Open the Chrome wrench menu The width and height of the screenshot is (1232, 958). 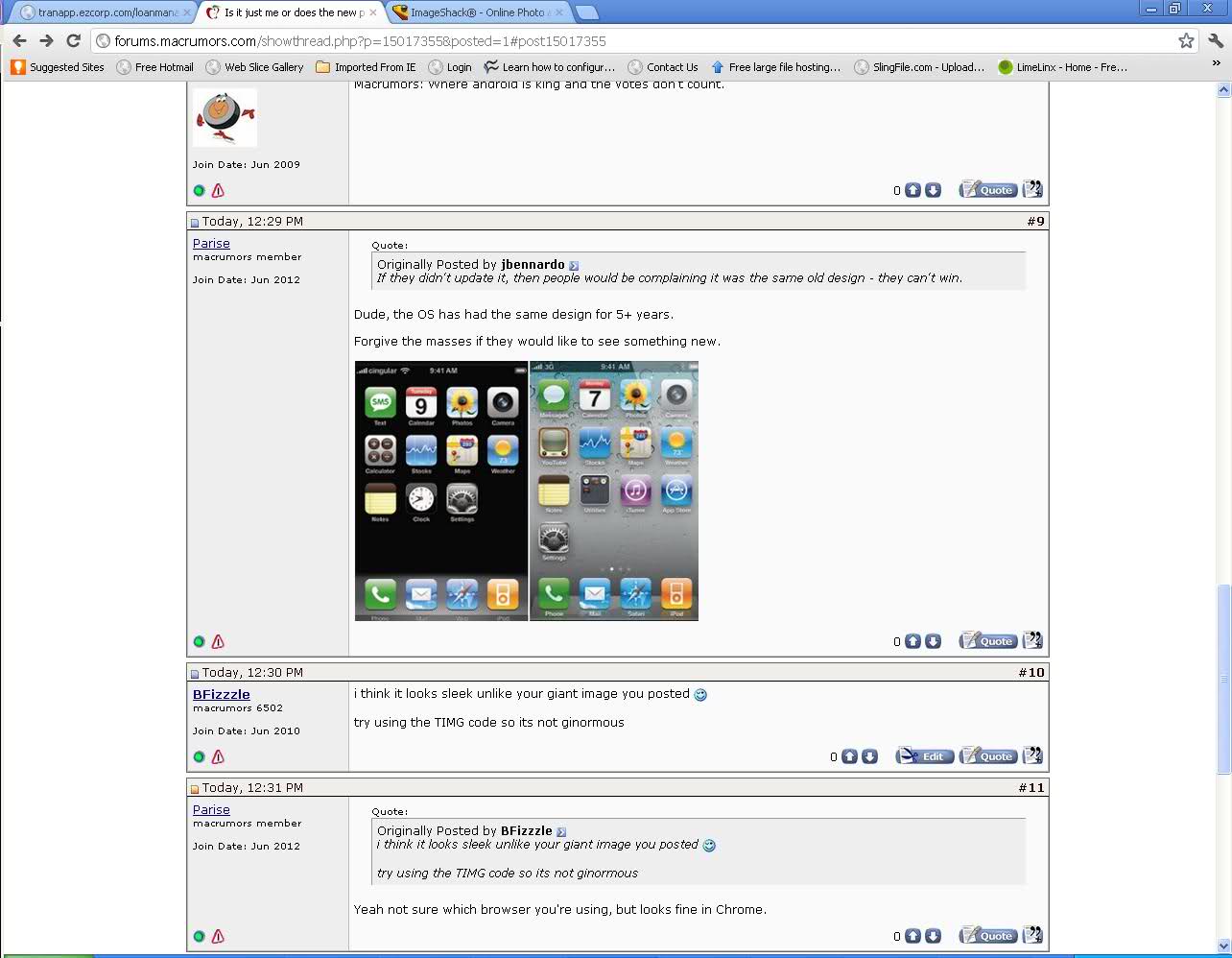1216,40
